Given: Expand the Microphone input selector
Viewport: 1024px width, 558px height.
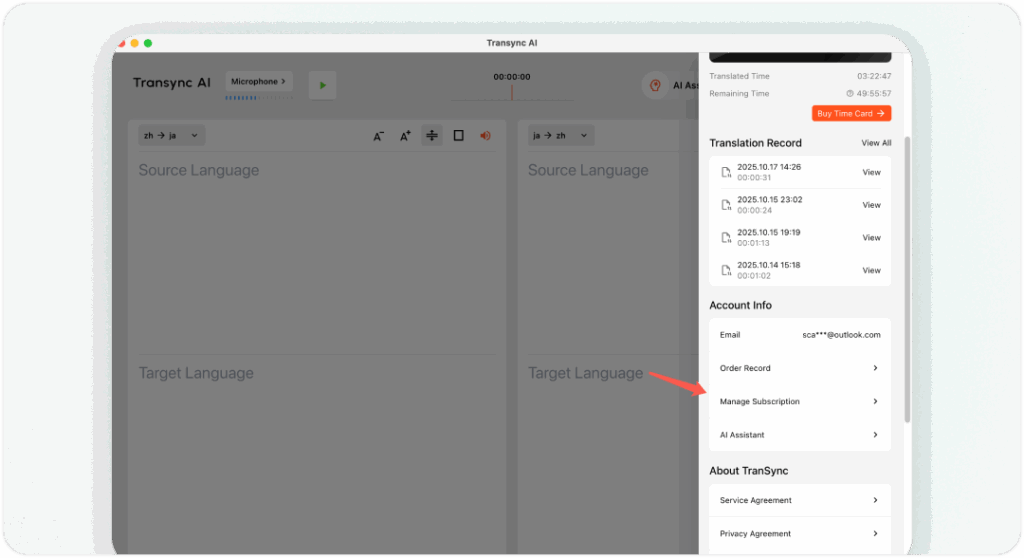Looking at the screenshot, I should click(x=258, y=81).
